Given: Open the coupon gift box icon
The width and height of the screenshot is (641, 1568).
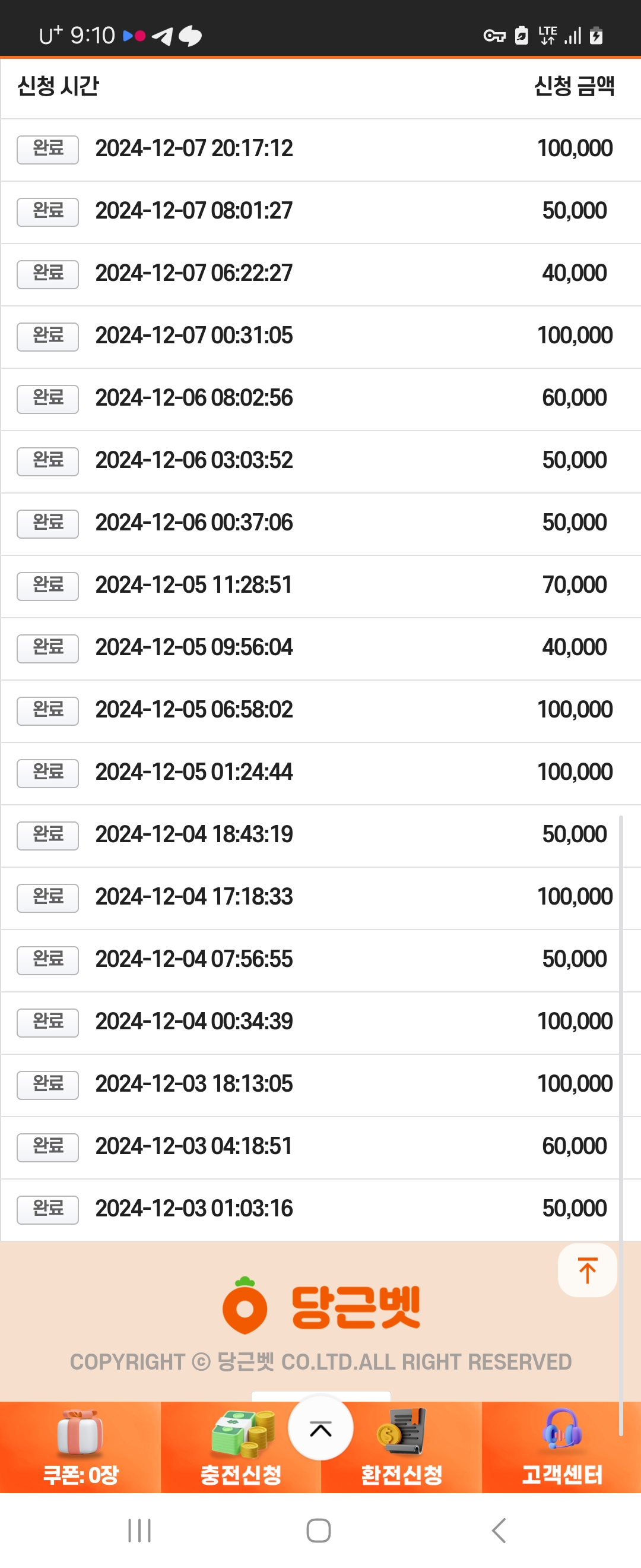Looking at the screenshot, I should 80,1431.
